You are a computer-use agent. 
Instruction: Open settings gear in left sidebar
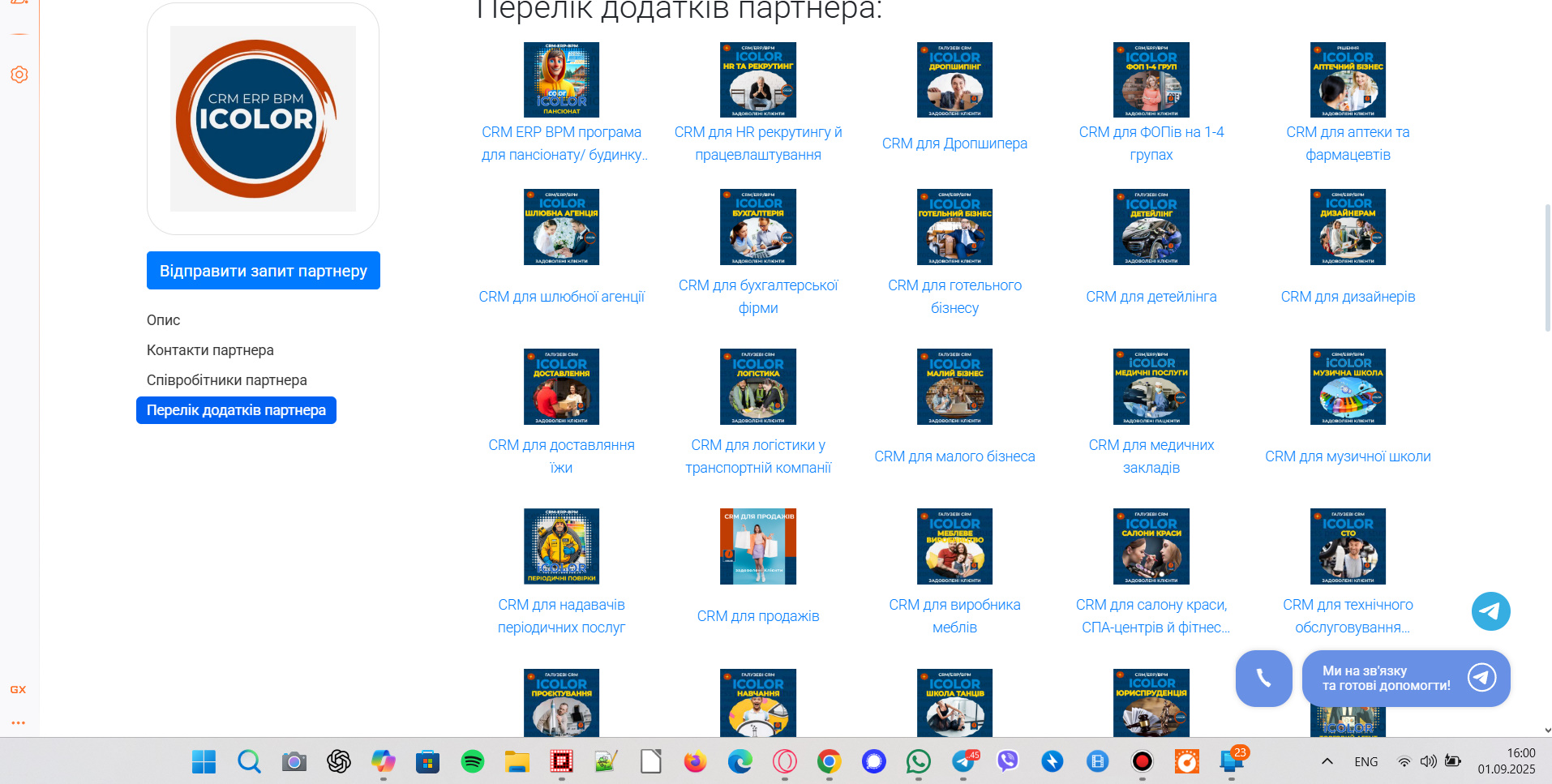(x=19, y=75)
